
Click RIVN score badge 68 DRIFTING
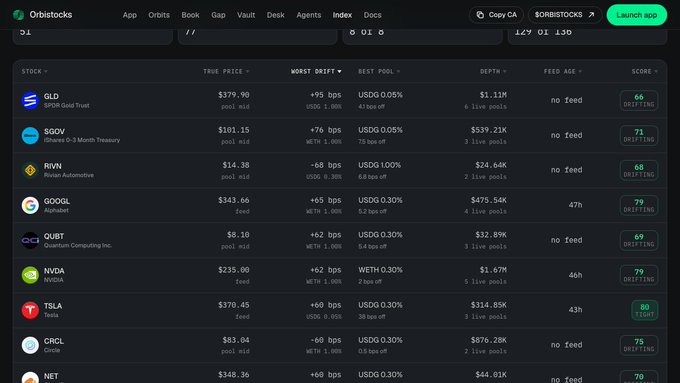(x=639, y=170)
